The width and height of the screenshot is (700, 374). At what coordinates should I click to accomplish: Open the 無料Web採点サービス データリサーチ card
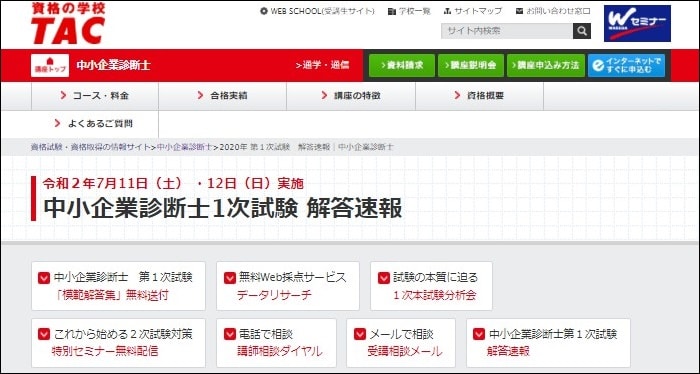(288, 286)
